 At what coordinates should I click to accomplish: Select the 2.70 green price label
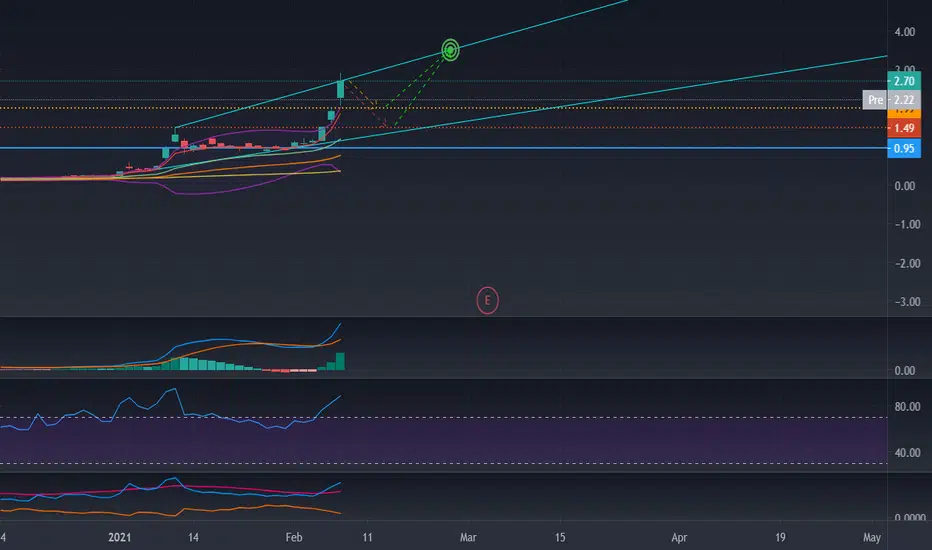tap(904, 81)
